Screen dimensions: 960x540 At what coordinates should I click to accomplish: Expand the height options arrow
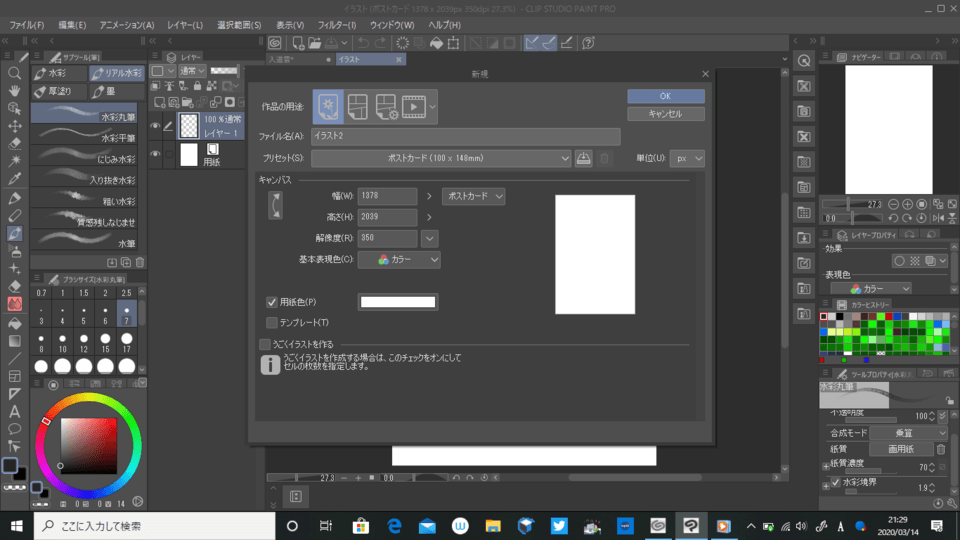pyautogui.click(x=429, y=217)
